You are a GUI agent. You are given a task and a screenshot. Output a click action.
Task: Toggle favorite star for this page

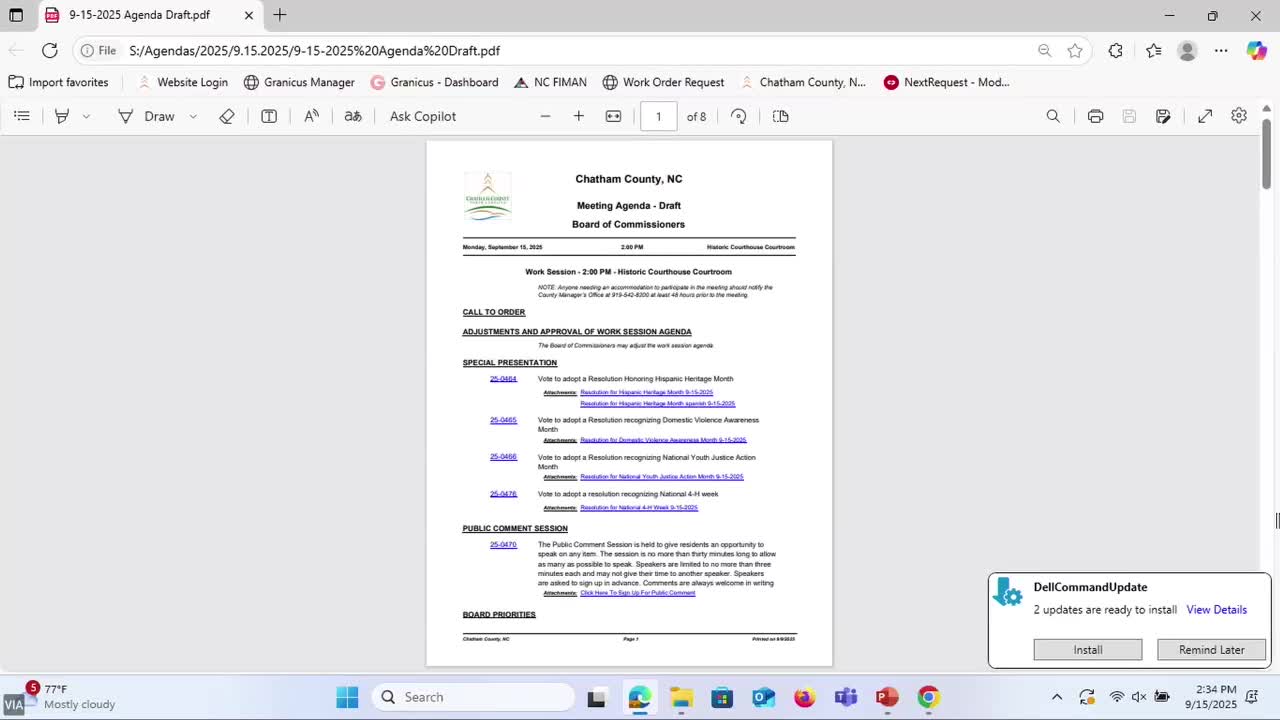tap(1075, 50)
